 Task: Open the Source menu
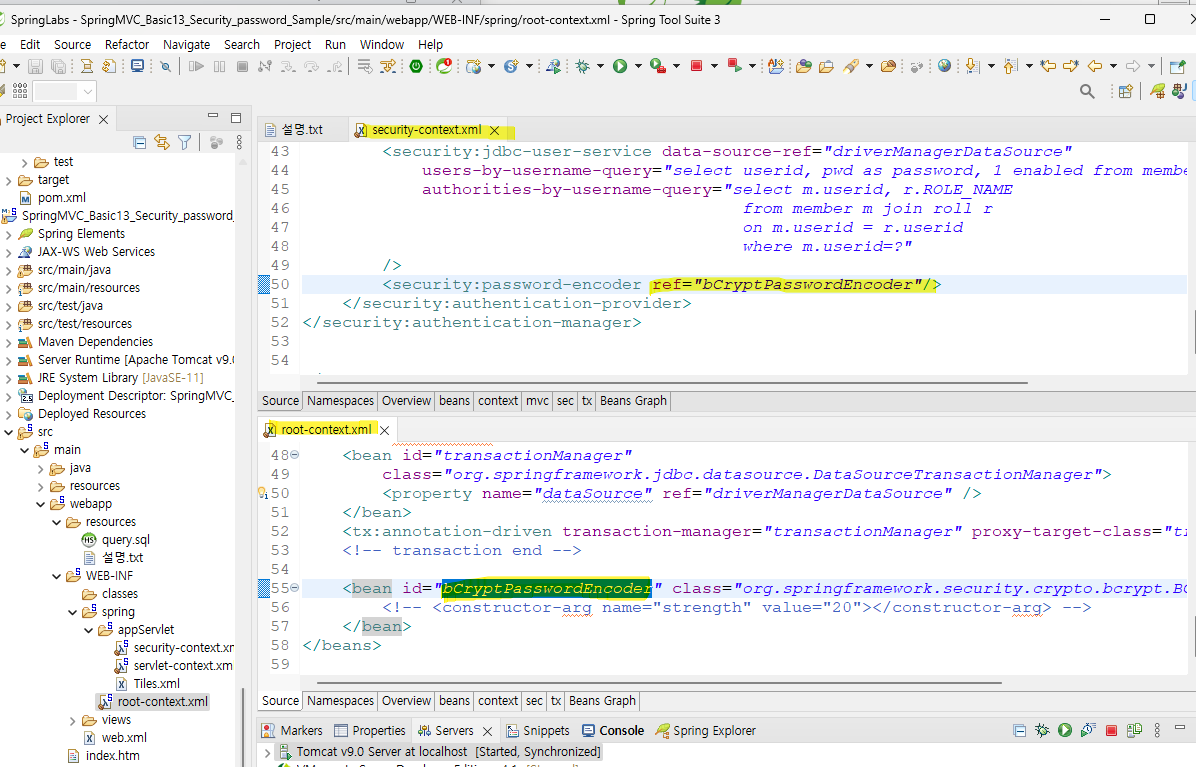[x=72, y=44]
